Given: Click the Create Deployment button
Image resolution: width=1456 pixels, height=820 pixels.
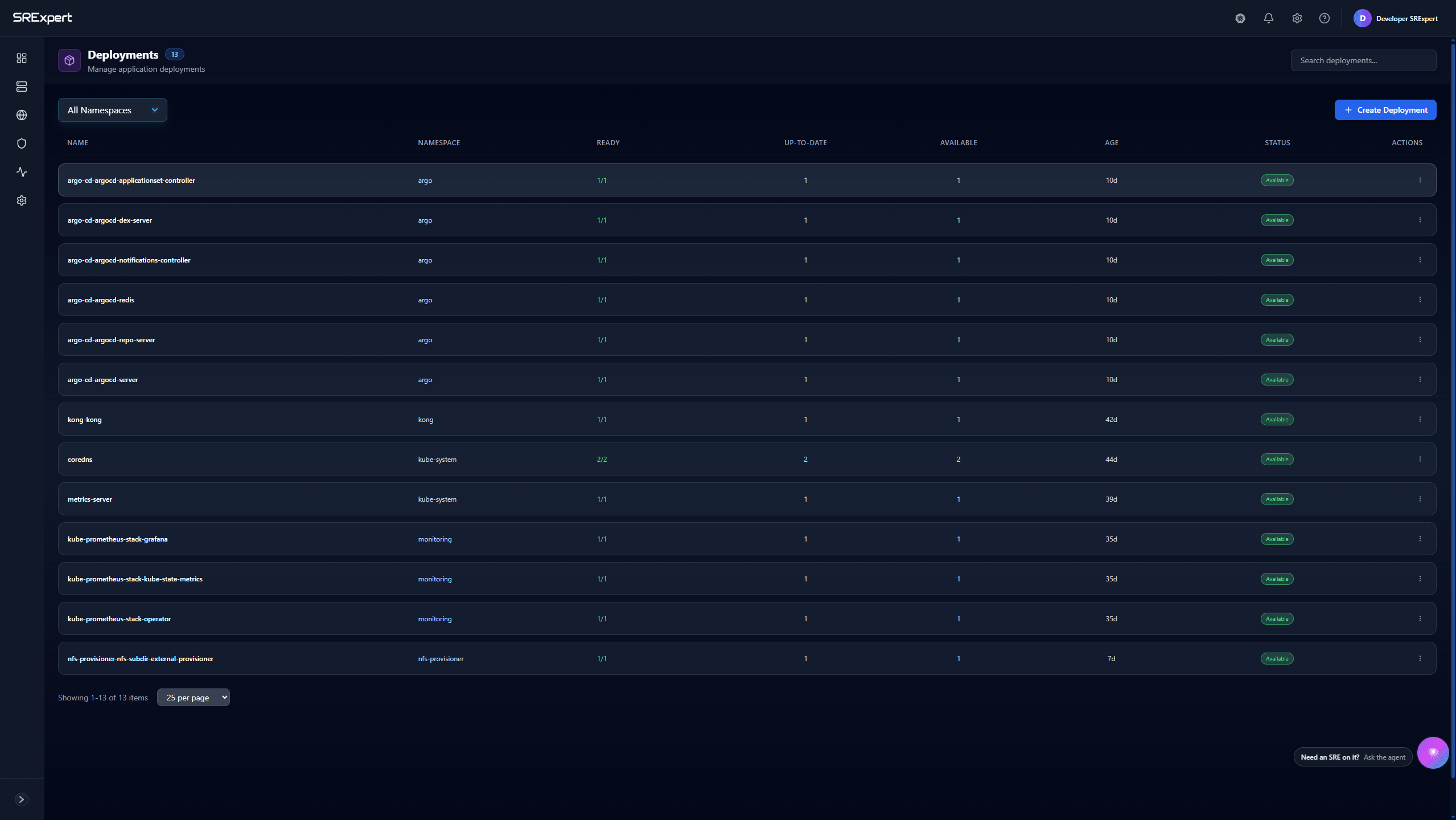Looking at the screenshot, I should [1385, 110].
